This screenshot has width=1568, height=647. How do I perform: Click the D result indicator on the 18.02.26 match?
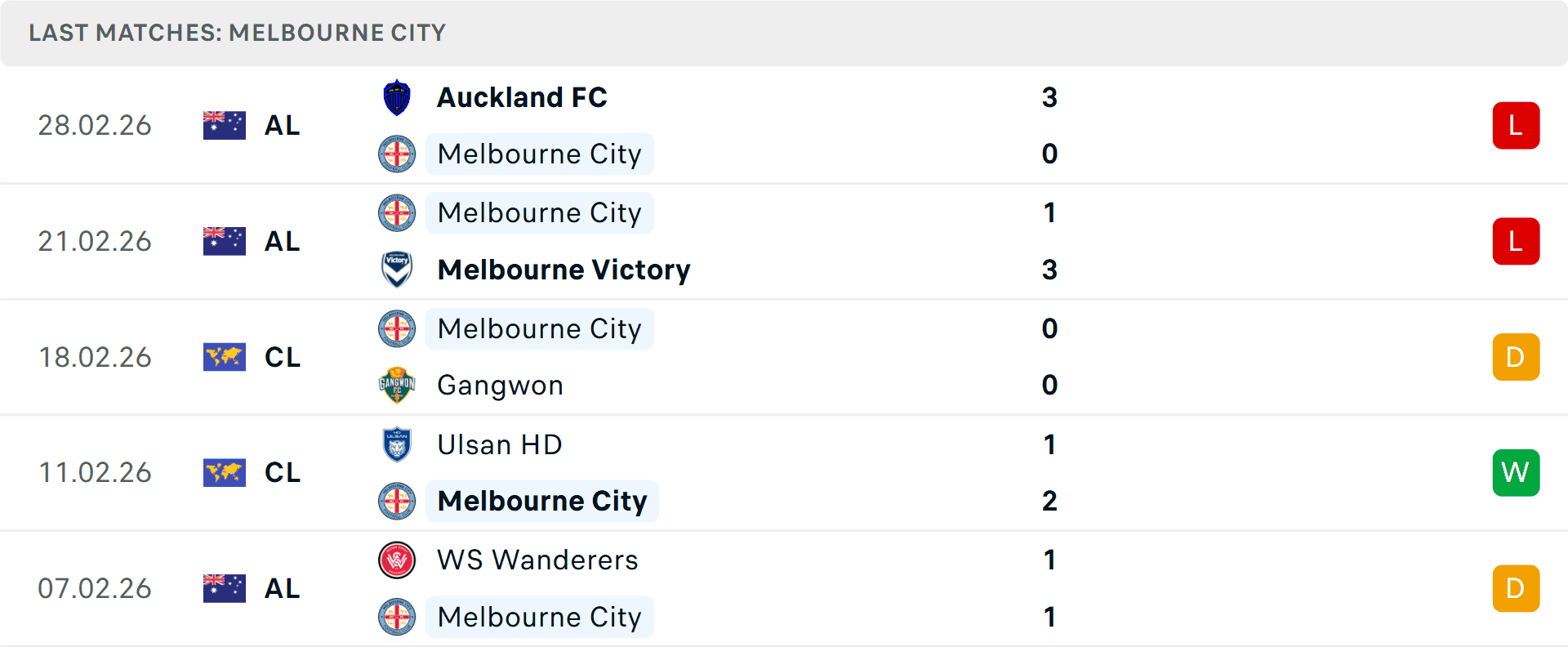click(x=1517, y=357)
